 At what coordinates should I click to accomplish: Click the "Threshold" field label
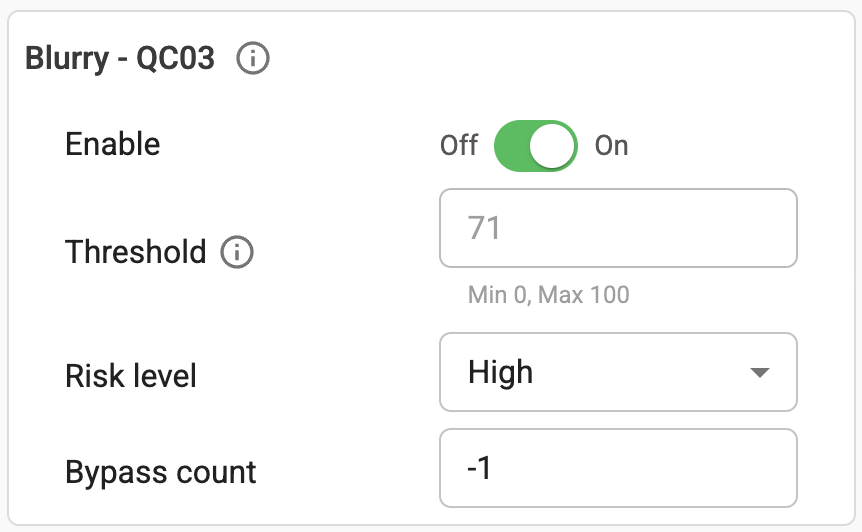pyautogui.click(x=136, y=252)
